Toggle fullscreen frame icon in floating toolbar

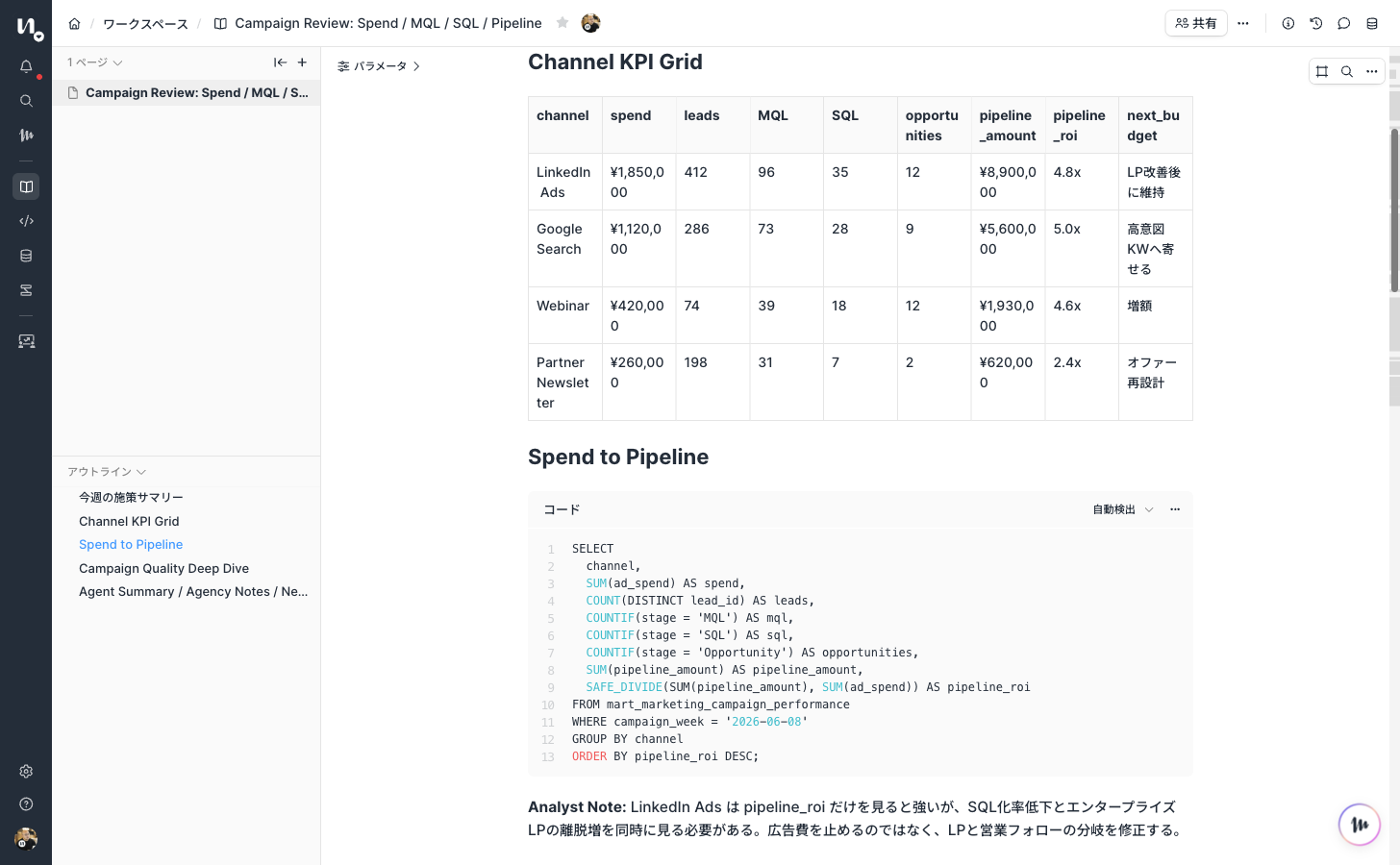click(1322, 71)
